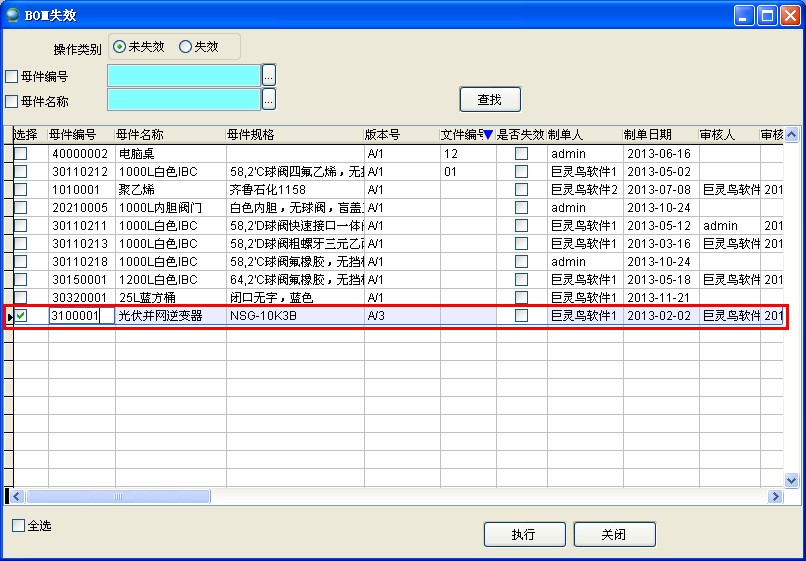
Task: Click the 母件名称 column header
Action: (x=140, y=135)
